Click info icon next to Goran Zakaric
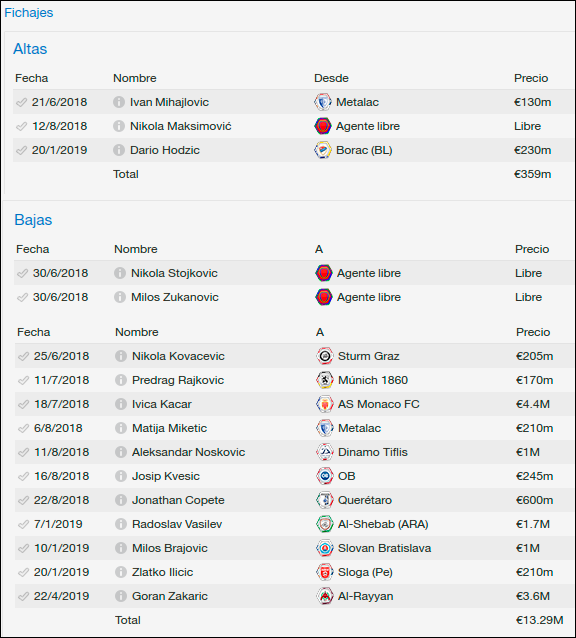576x638 pixels. [x=121, y=596]
